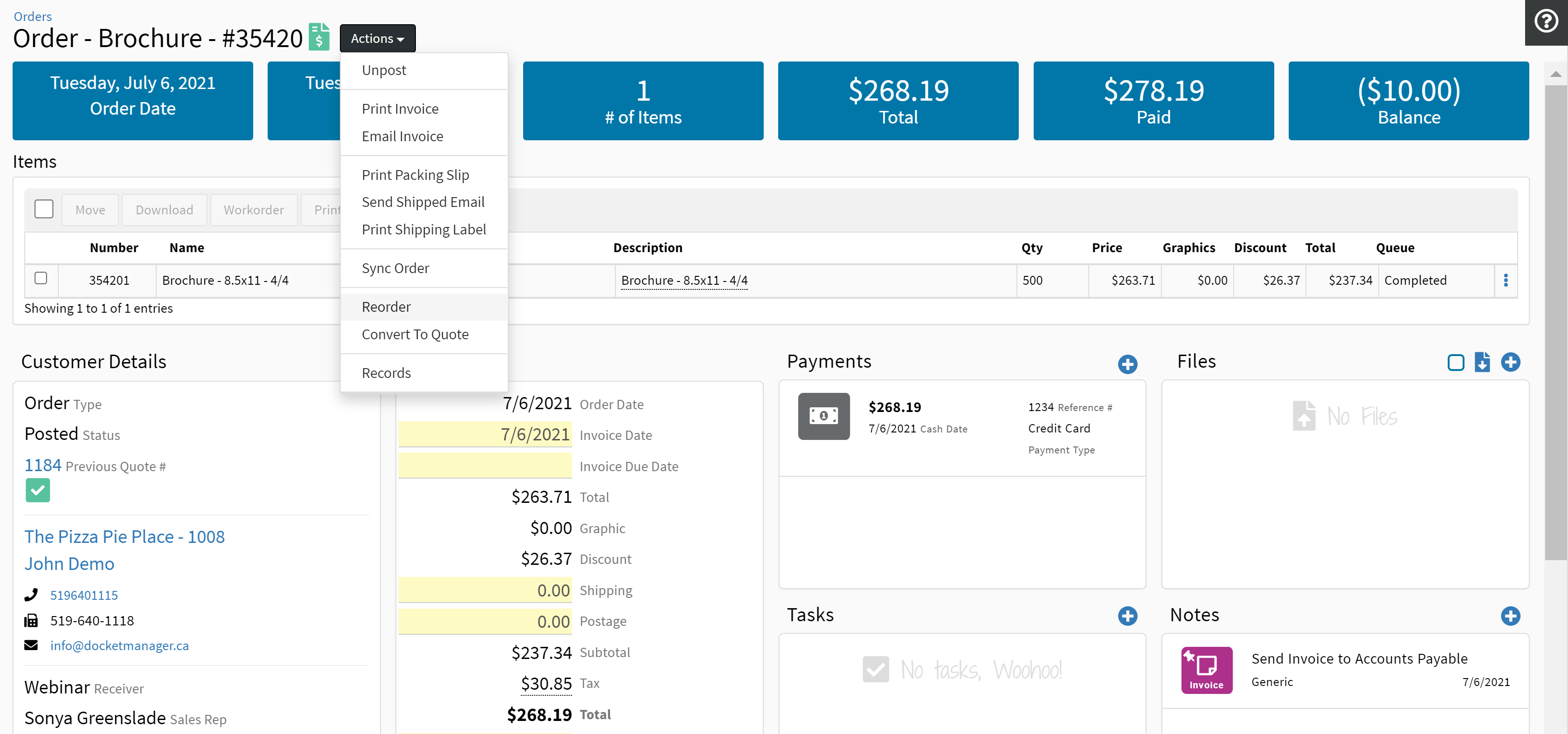Click the Orders breadcrumb link
1568x734 pixels.
coord(32,16)
